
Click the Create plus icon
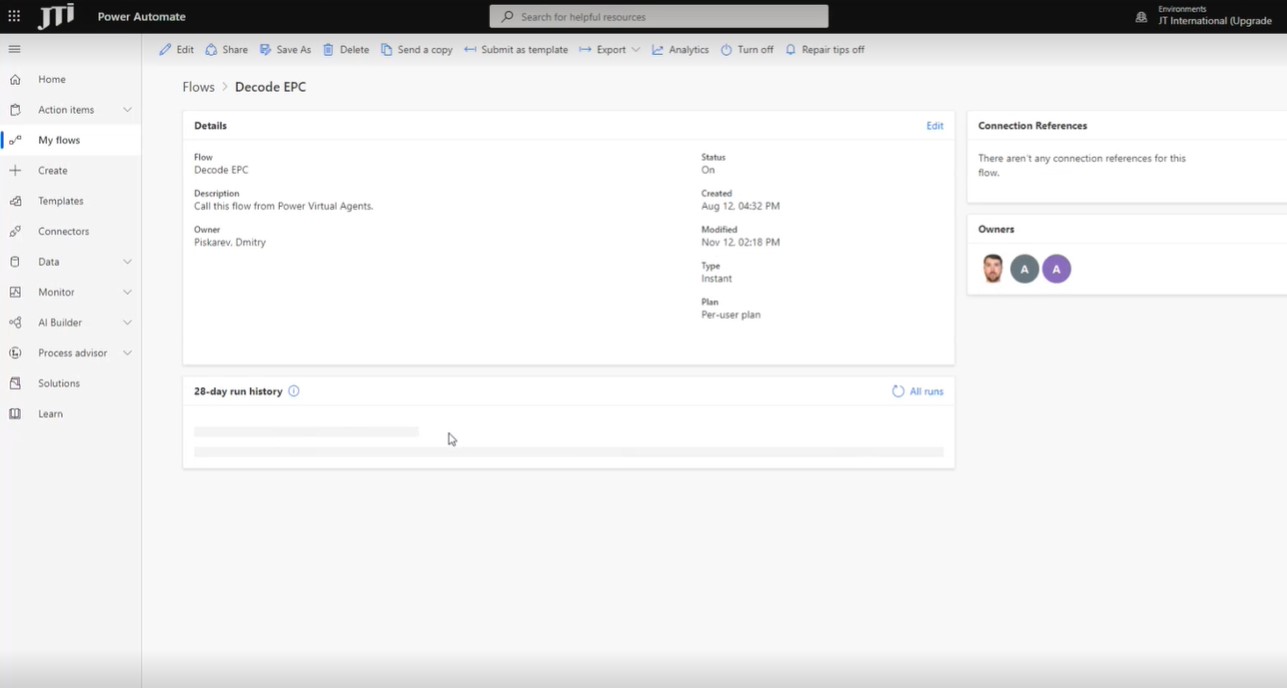click(x=15, y=170)
